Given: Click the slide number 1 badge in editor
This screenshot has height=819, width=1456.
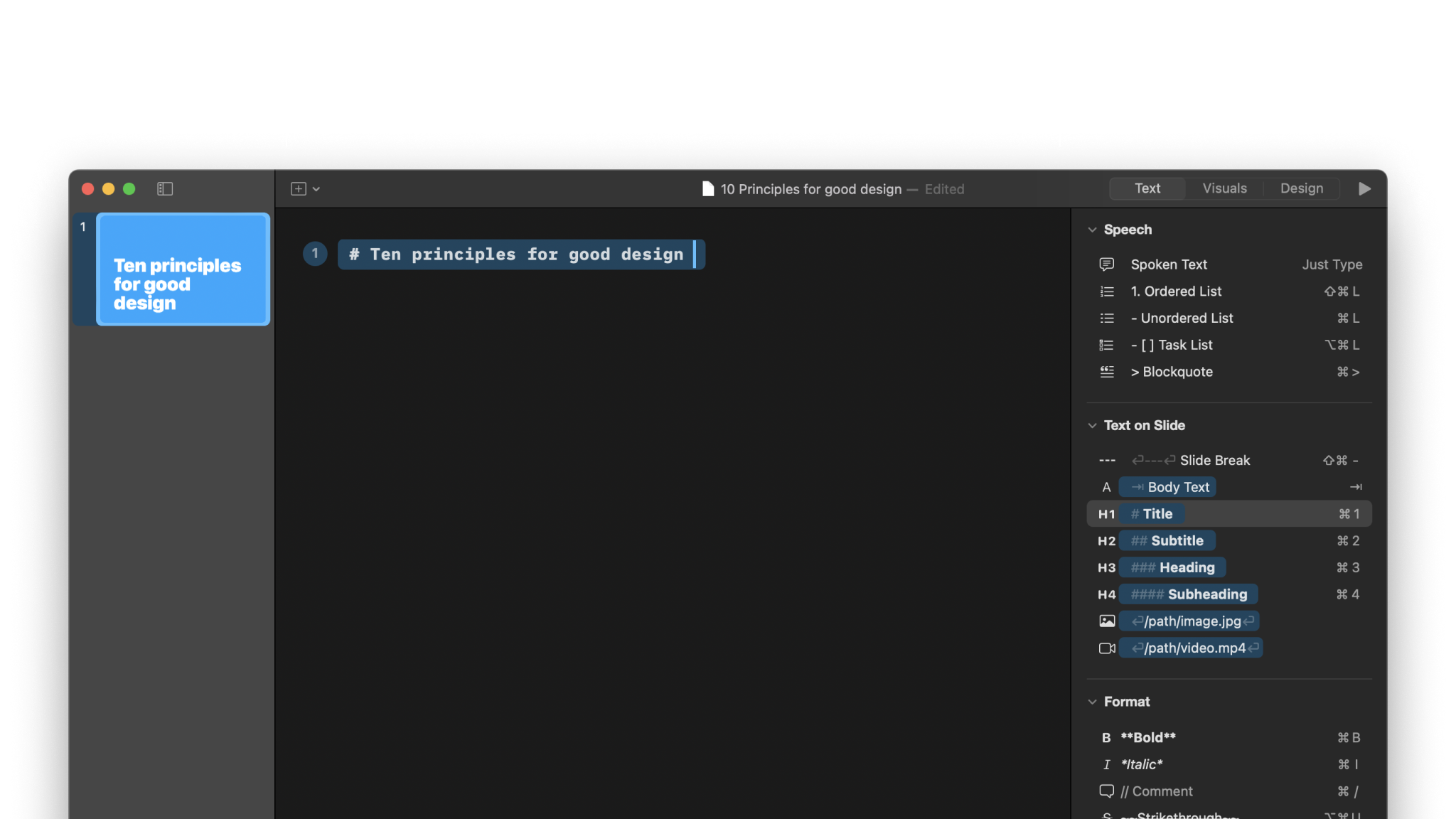Looking at the screenshot, I should (x=315, y=254).
